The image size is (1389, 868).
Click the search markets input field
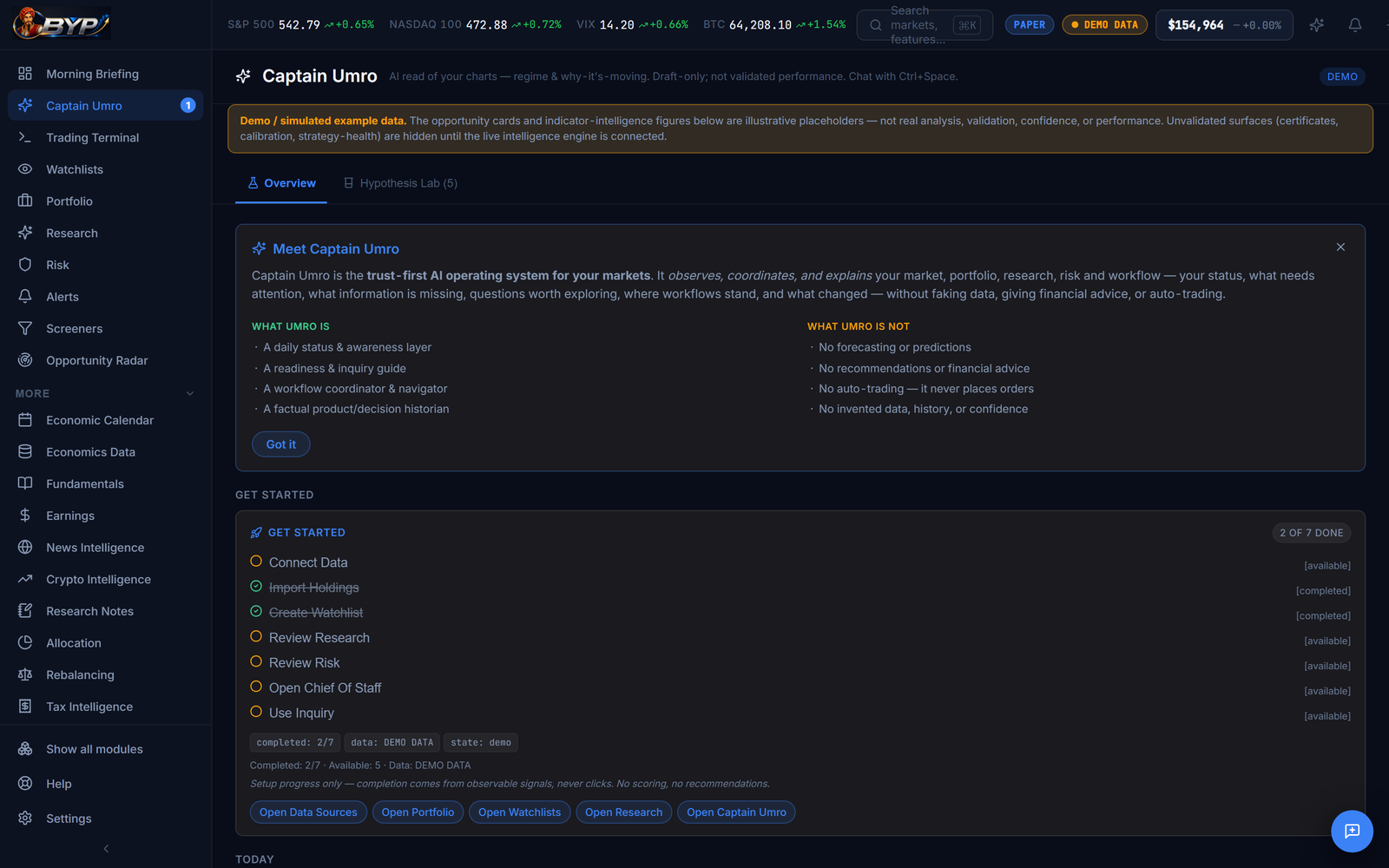pos(925,25)
